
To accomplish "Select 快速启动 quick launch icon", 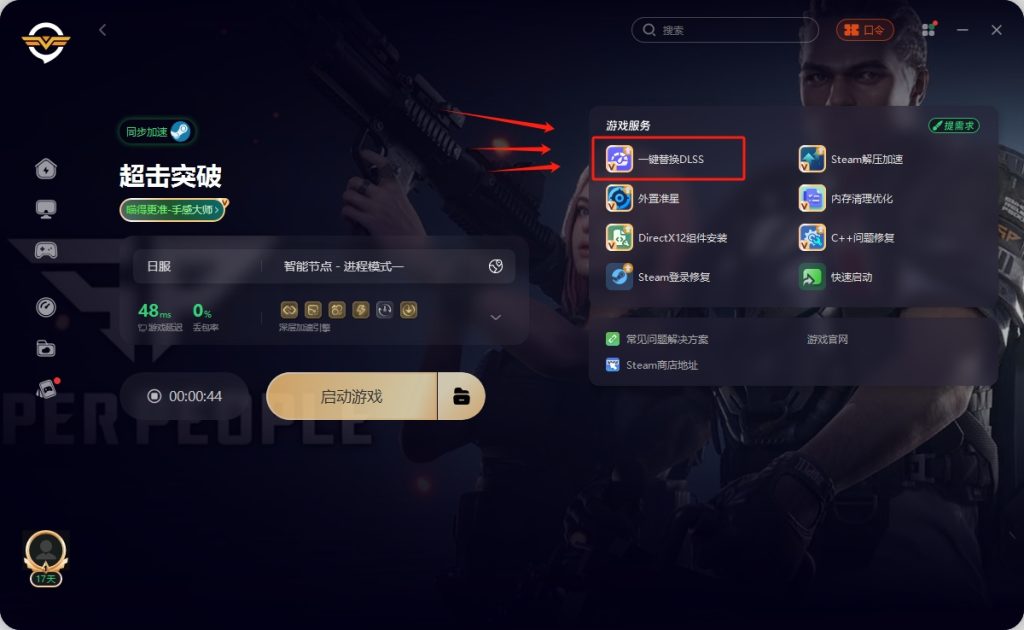I will (812, 277).
